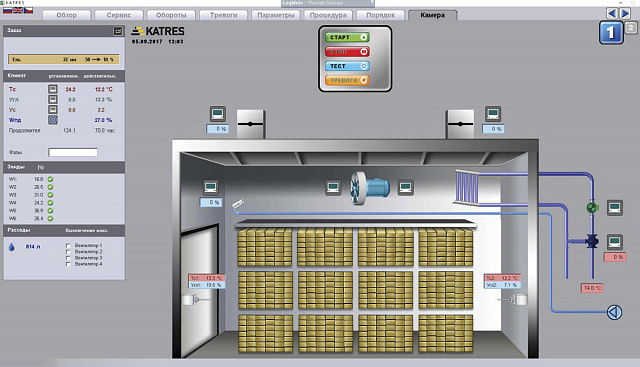The image size is (640, 367).
Task: Open the monitor icon beside right vent flap
Action: coord(493,114)
